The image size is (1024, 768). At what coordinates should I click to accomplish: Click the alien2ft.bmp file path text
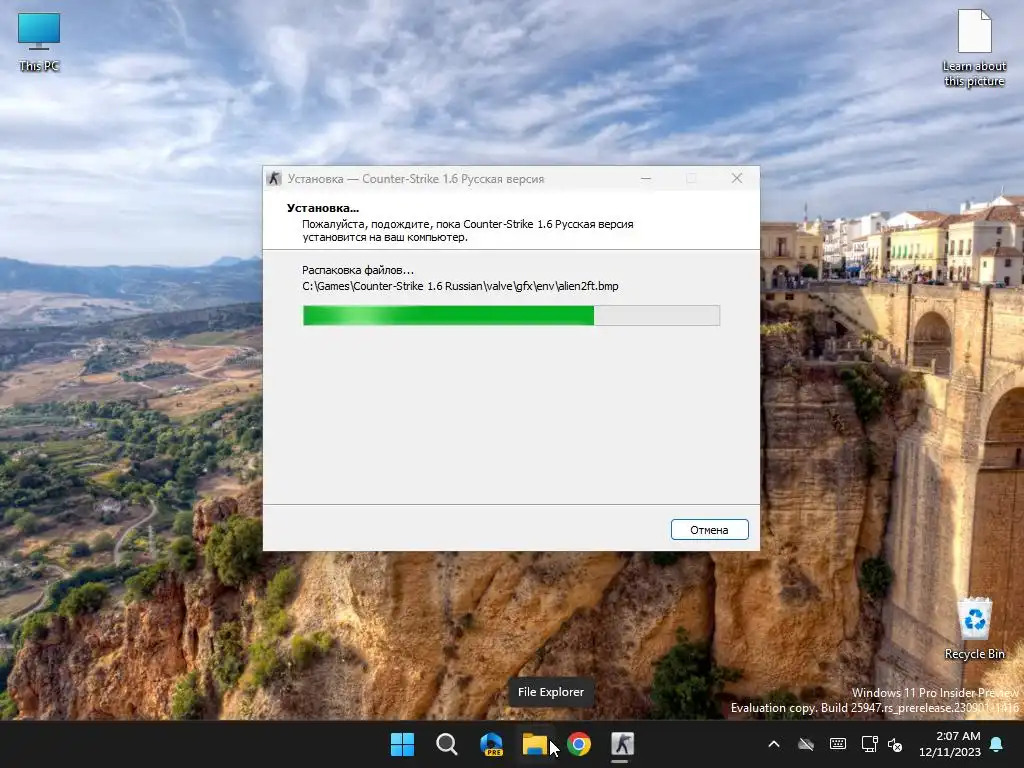pyautogui.click(x=460, y=286)
